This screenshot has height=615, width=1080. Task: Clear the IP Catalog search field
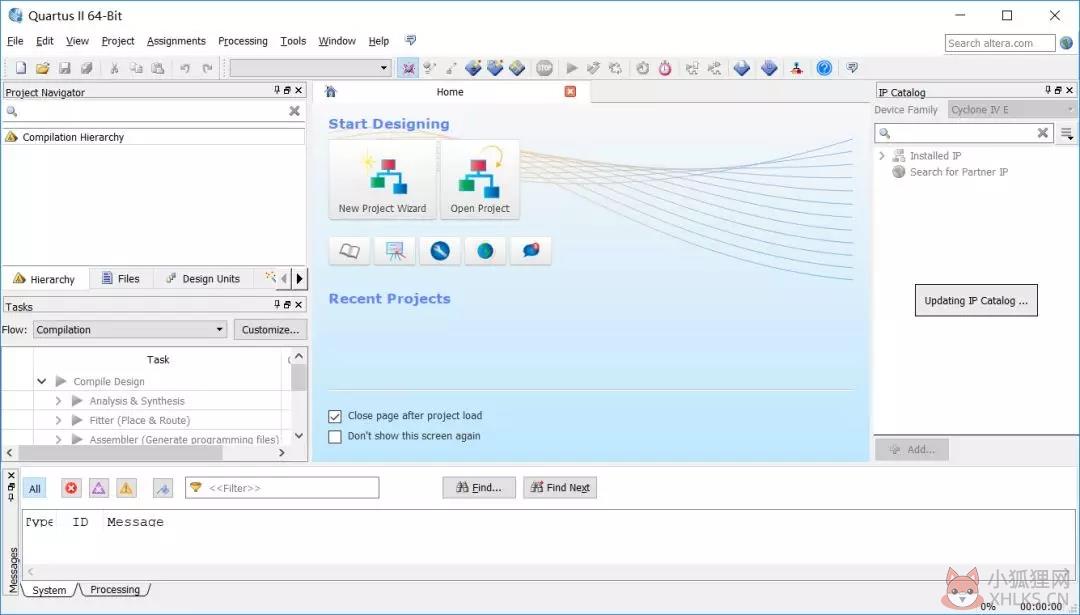pyautogui.click(x=1043, y=133)
